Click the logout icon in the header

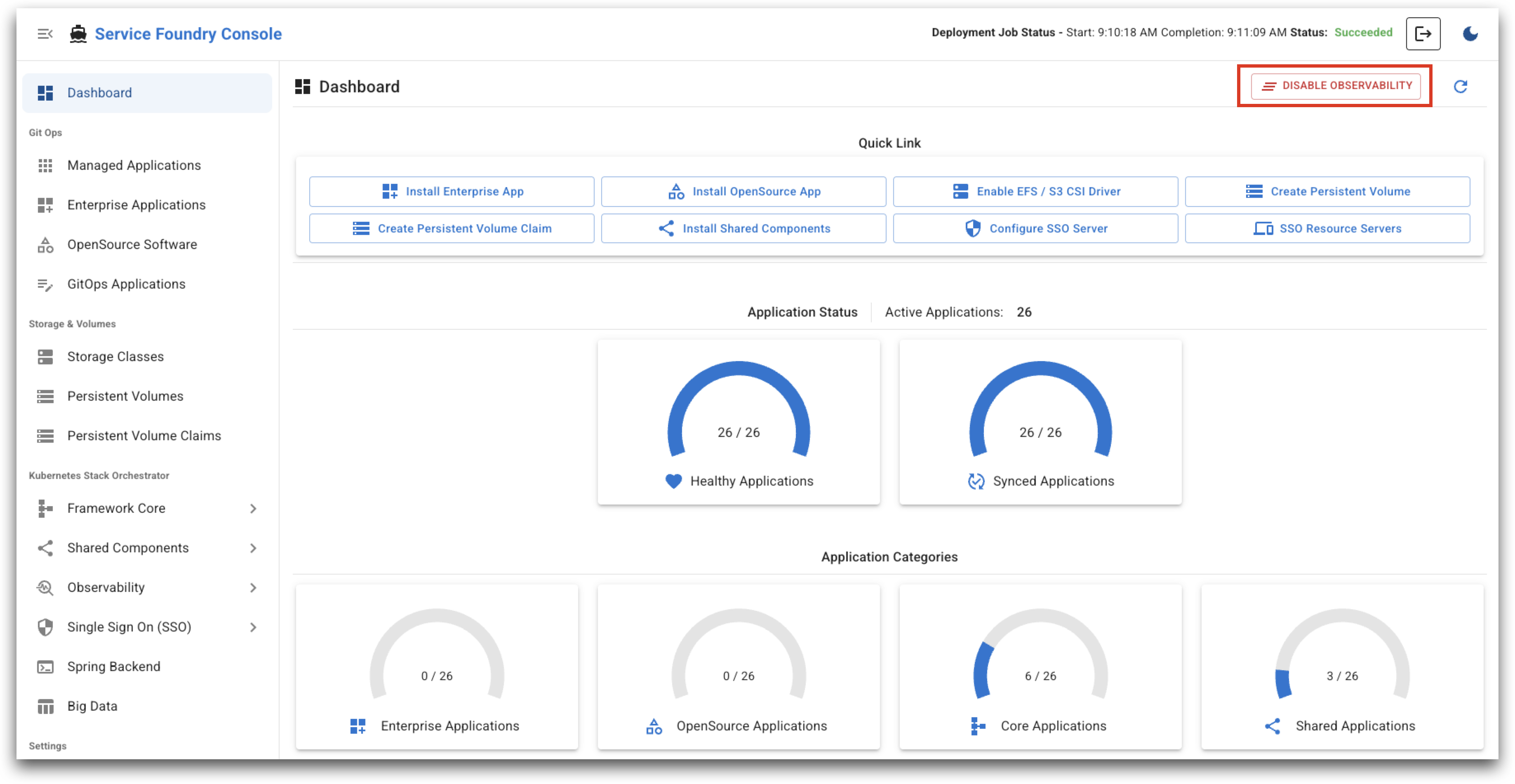coord(1424,33)
